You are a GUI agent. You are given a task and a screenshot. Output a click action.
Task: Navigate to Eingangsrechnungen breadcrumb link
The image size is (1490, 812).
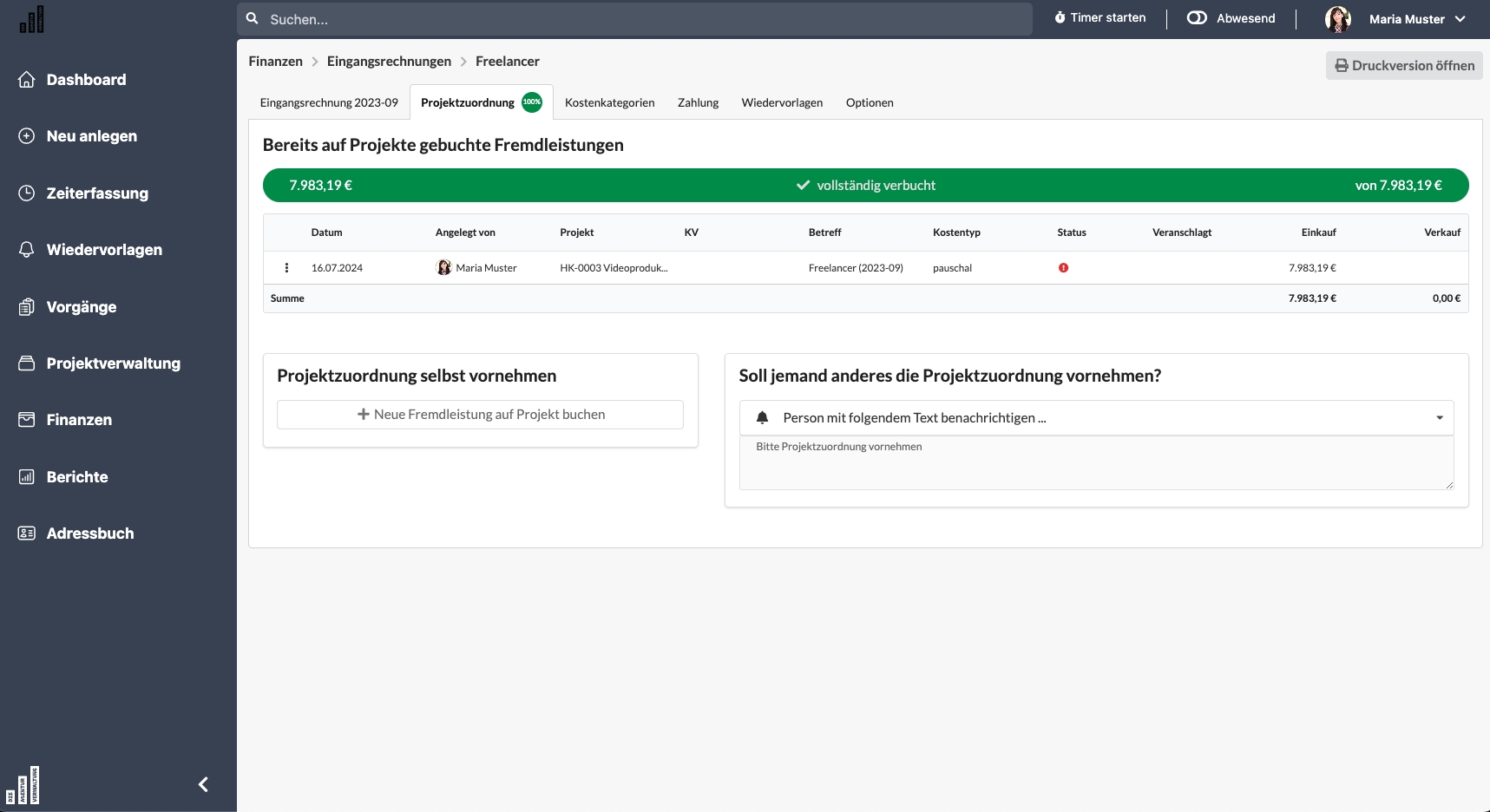[x=389, y=62]
